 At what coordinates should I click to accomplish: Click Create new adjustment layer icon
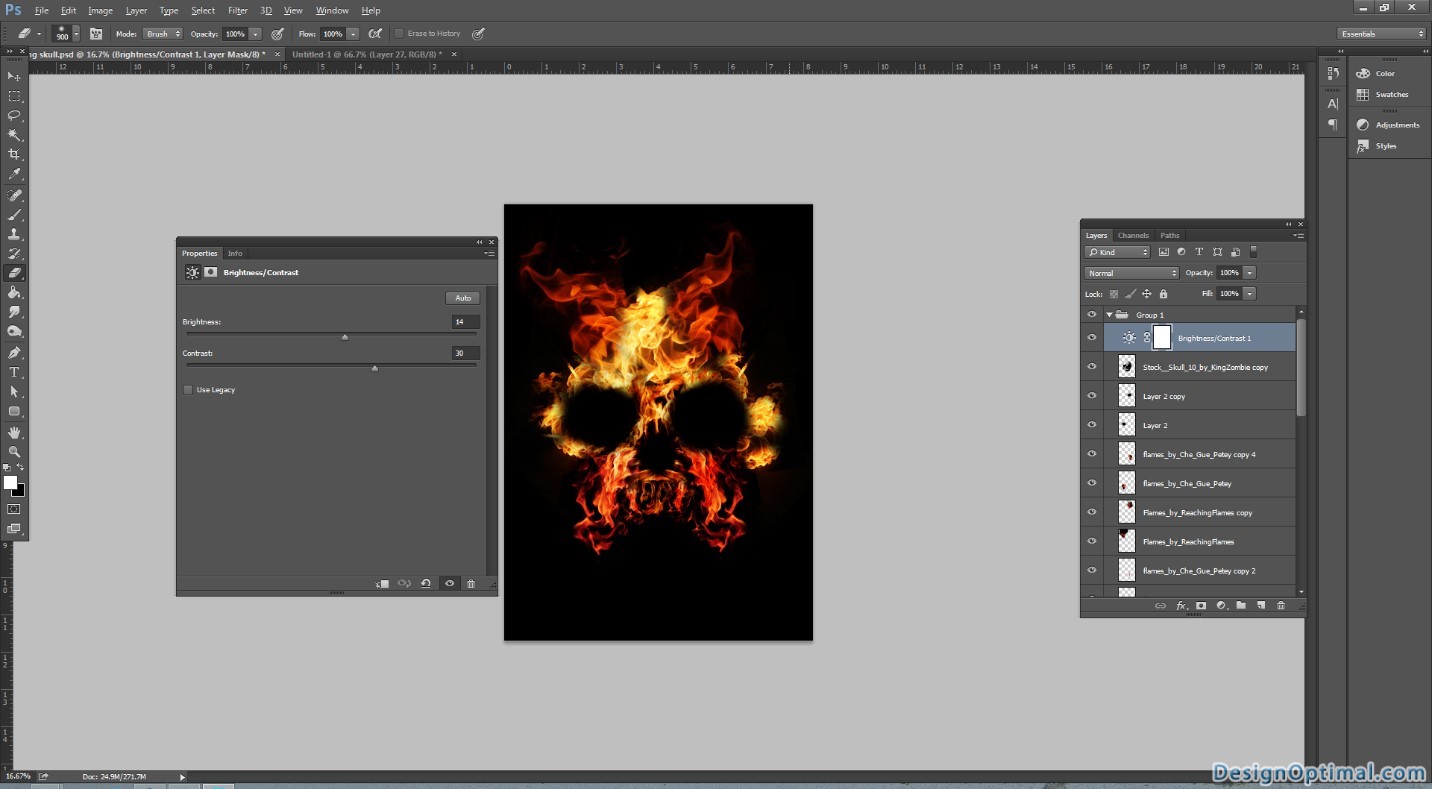pos(1221,606)
